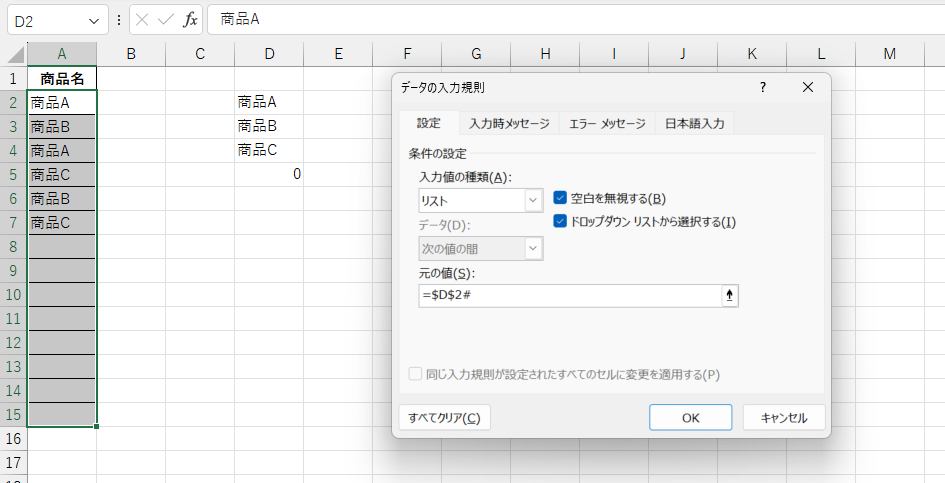Screen dimensions: 945x483
Task: Click the help question mark in dialog
Action: point(763,88)
